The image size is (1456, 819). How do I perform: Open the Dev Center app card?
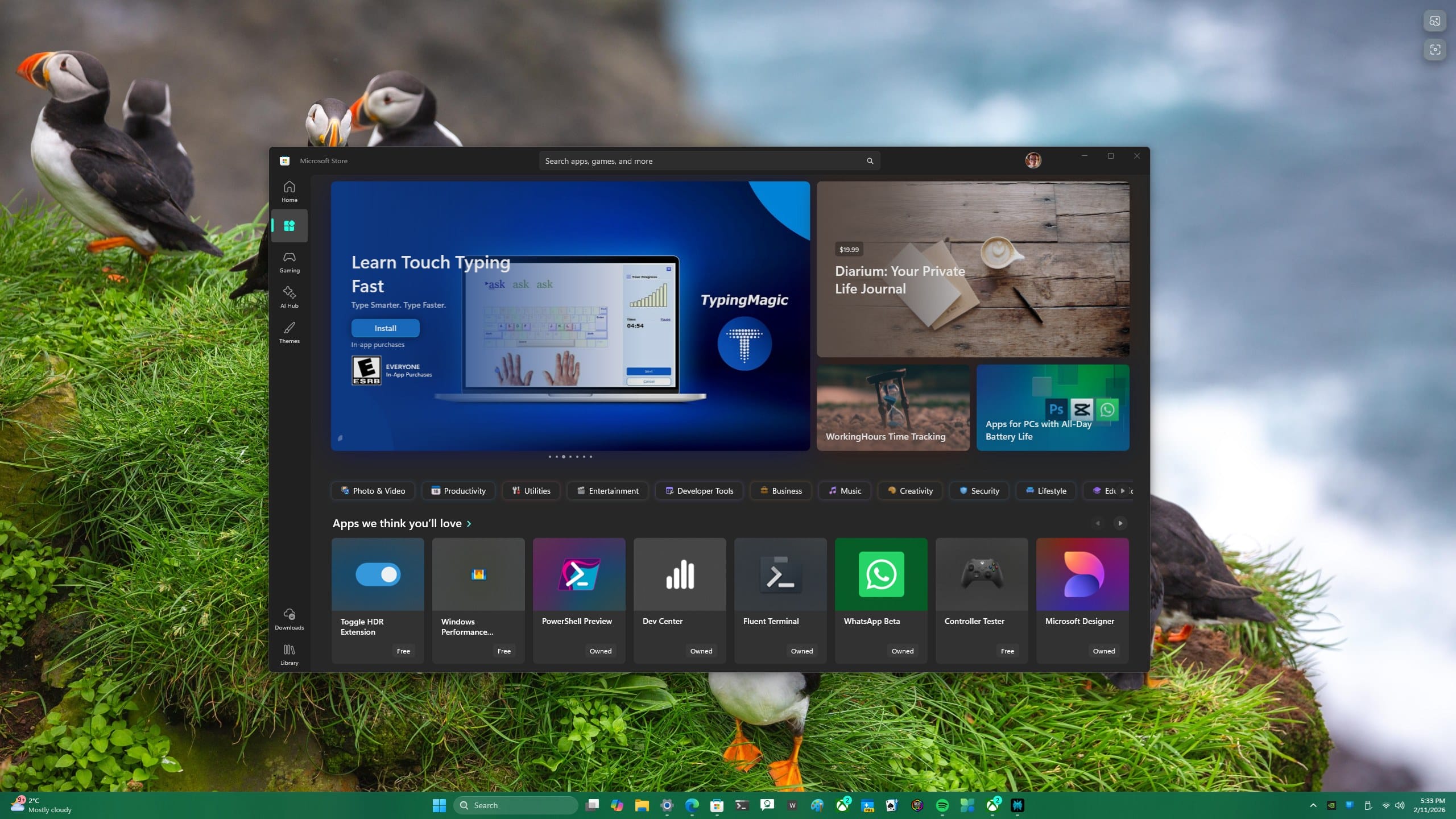(680, 601)
